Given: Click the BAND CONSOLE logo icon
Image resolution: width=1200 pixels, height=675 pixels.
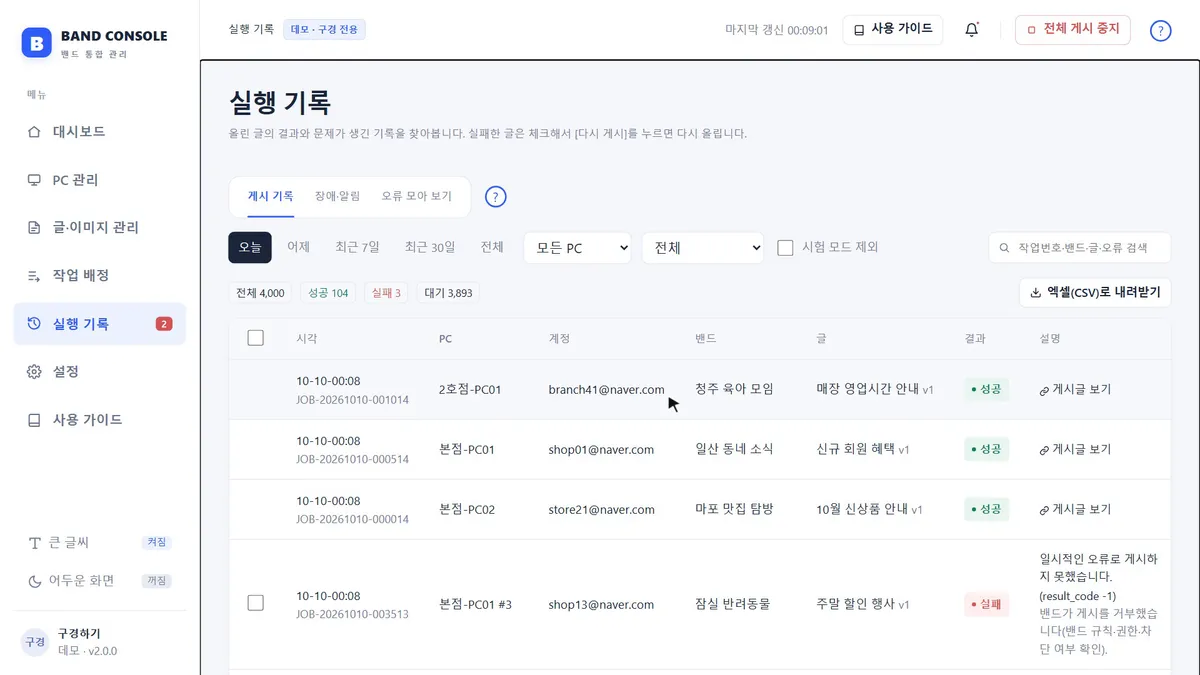Looking at the screenshot, I should point(36,42).
